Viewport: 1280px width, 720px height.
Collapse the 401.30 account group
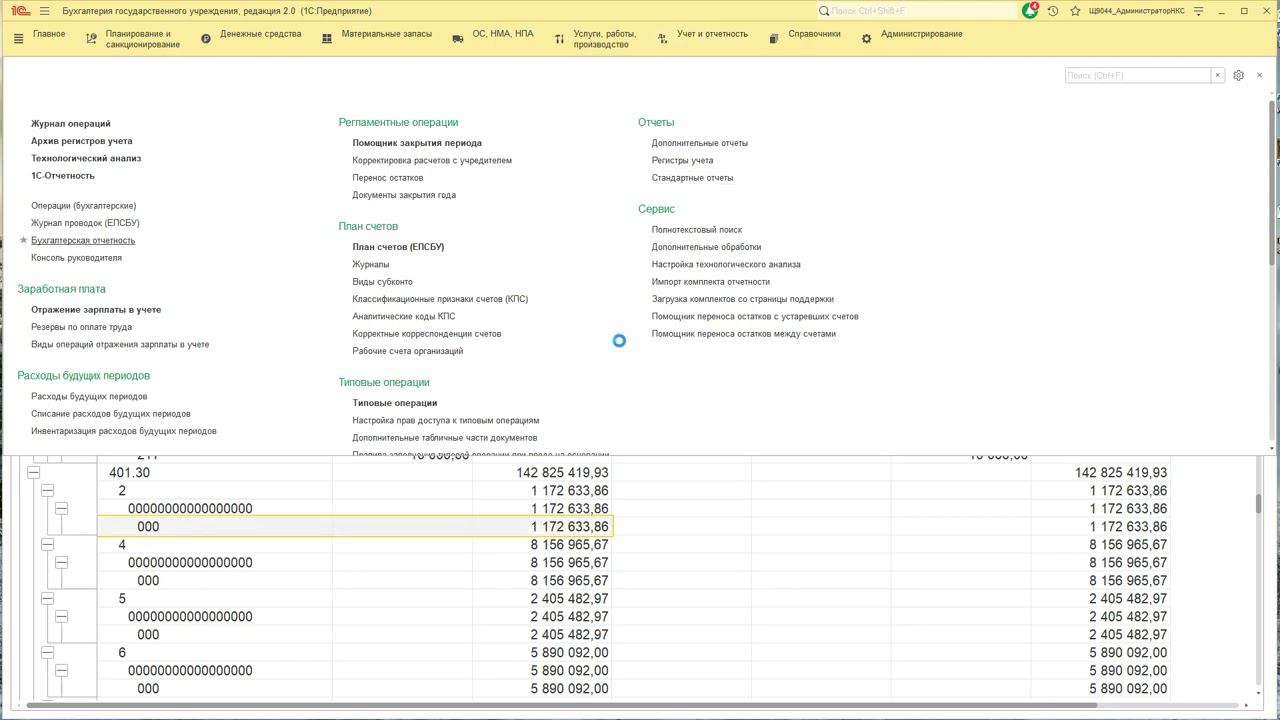(x=33, y=473)
